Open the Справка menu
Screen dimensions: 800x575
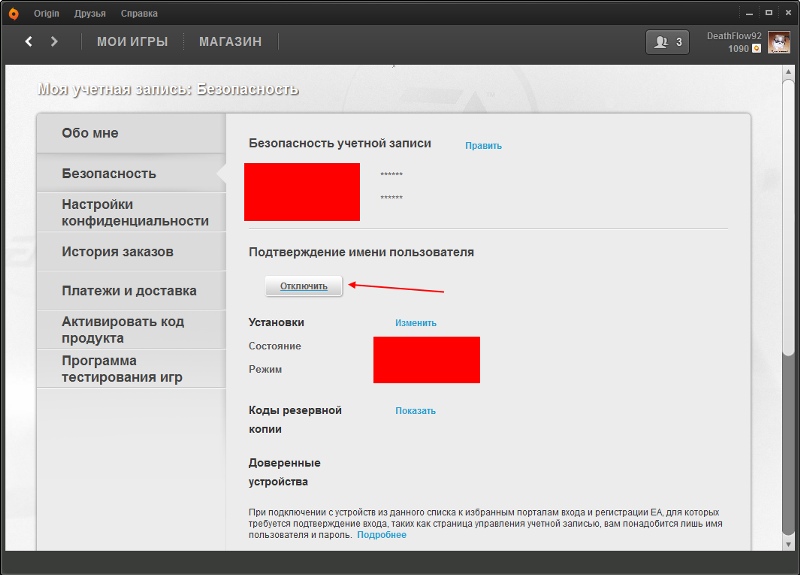click(x=138, y=14)
